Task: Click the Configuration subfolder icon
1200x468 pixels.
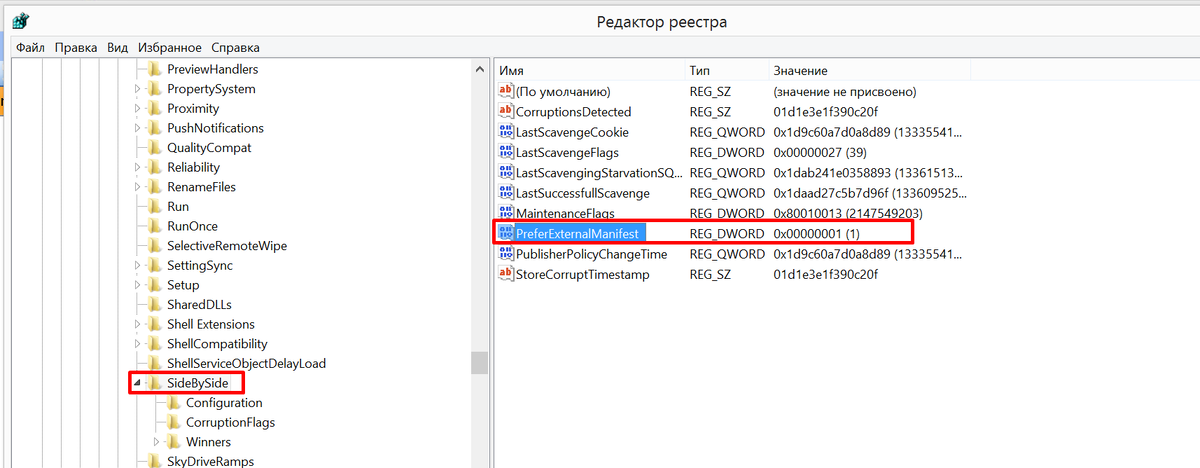Action: point(174,403)
